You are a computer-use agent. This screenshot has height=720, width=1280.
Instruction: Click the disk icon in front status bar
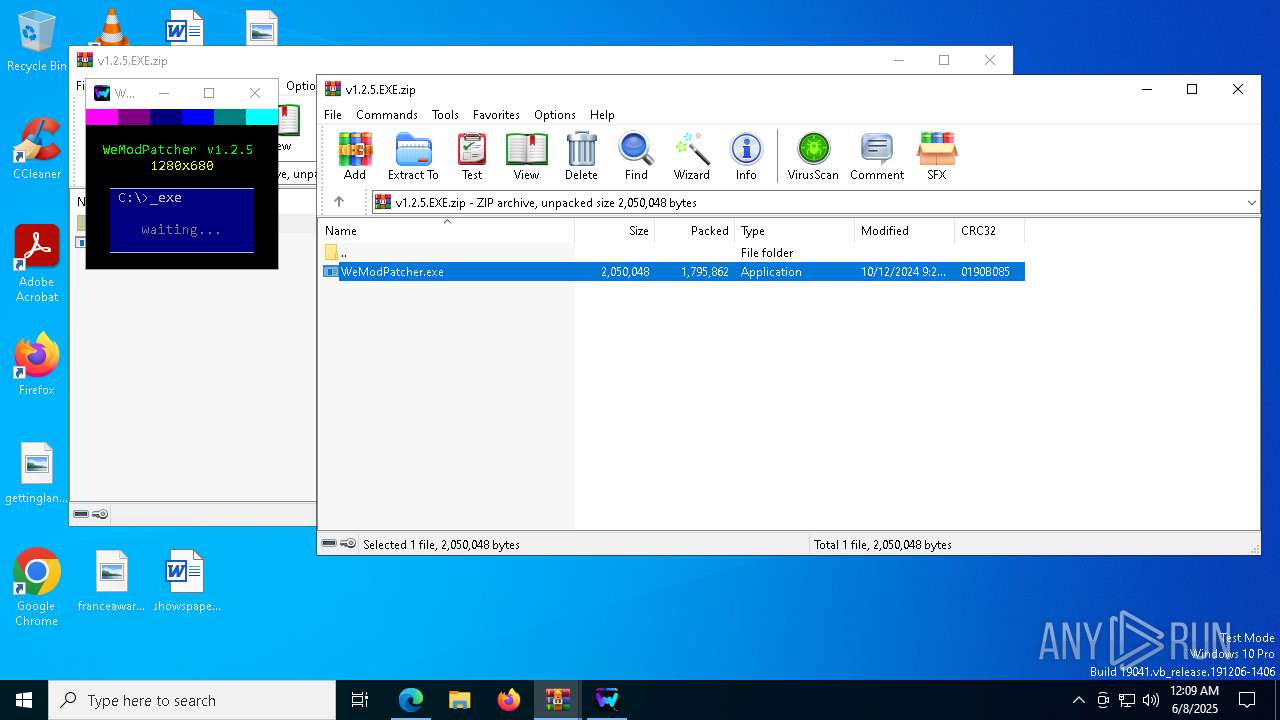329,543
